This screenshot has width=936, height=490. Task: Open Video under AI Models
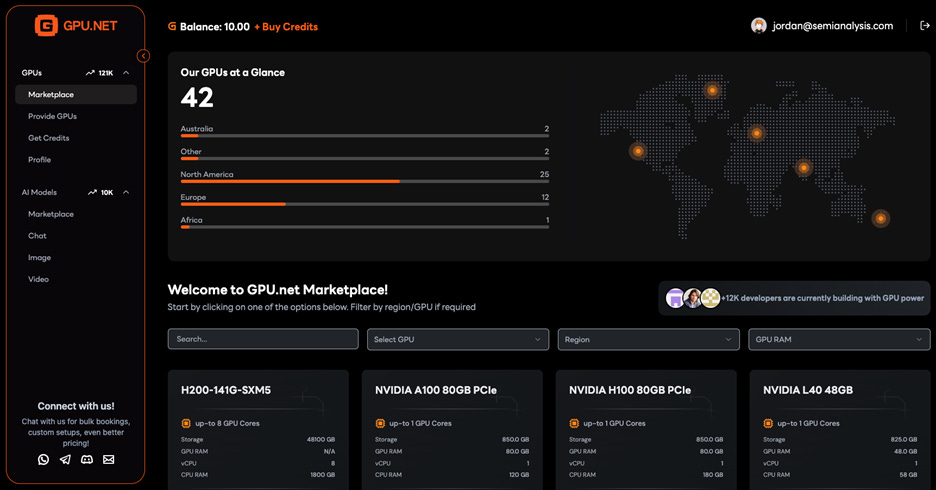point(38,279)
